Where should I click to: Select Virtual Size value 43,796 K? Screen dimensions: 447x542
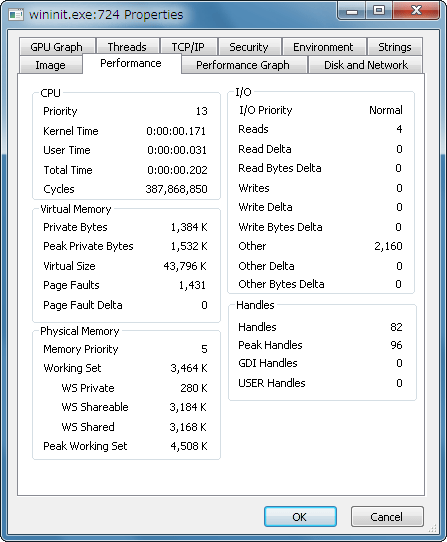pyautogui.click(x=185, y=266)
